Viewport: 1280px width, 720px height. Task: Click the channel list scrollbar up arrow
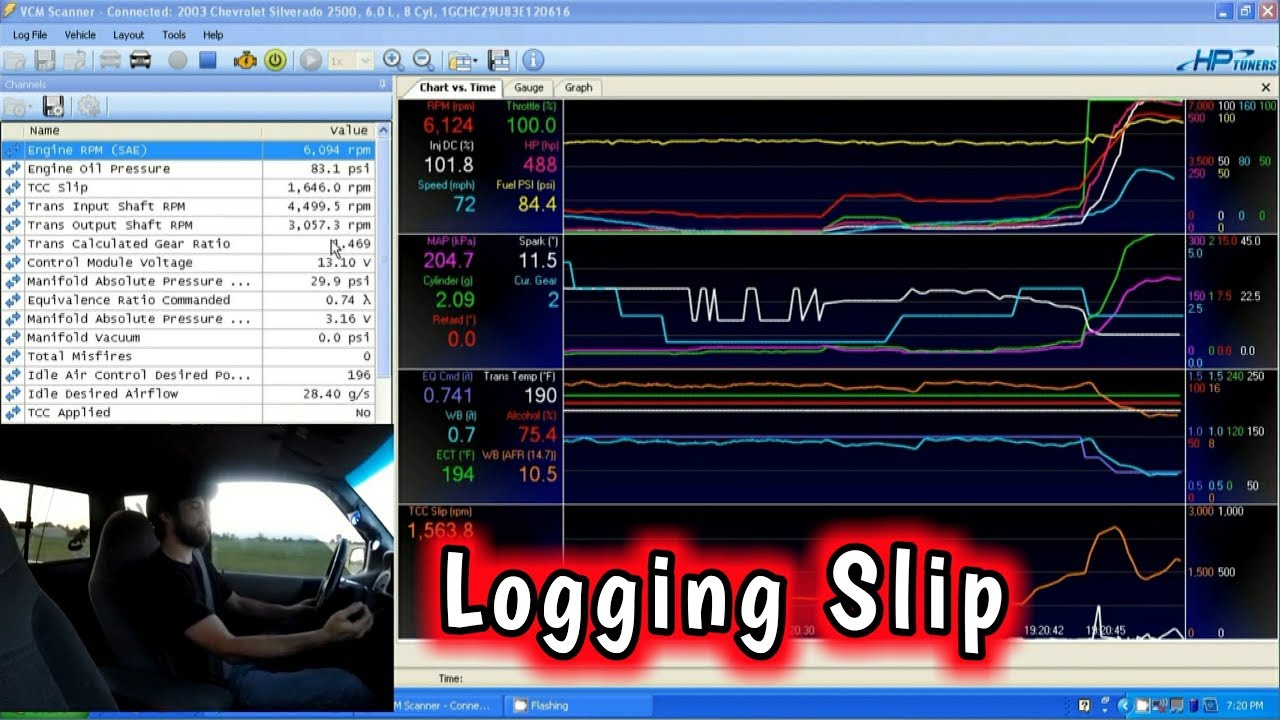384,131
